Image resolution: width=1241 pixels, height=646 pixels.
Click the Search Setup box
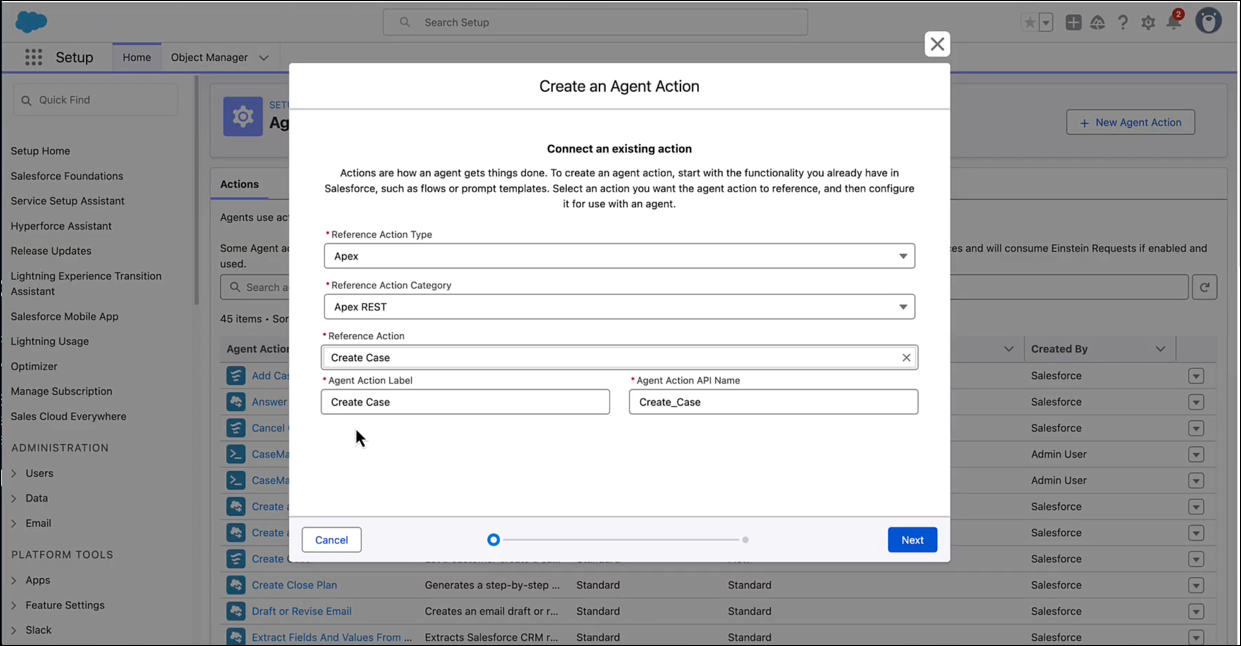(595, 22)
